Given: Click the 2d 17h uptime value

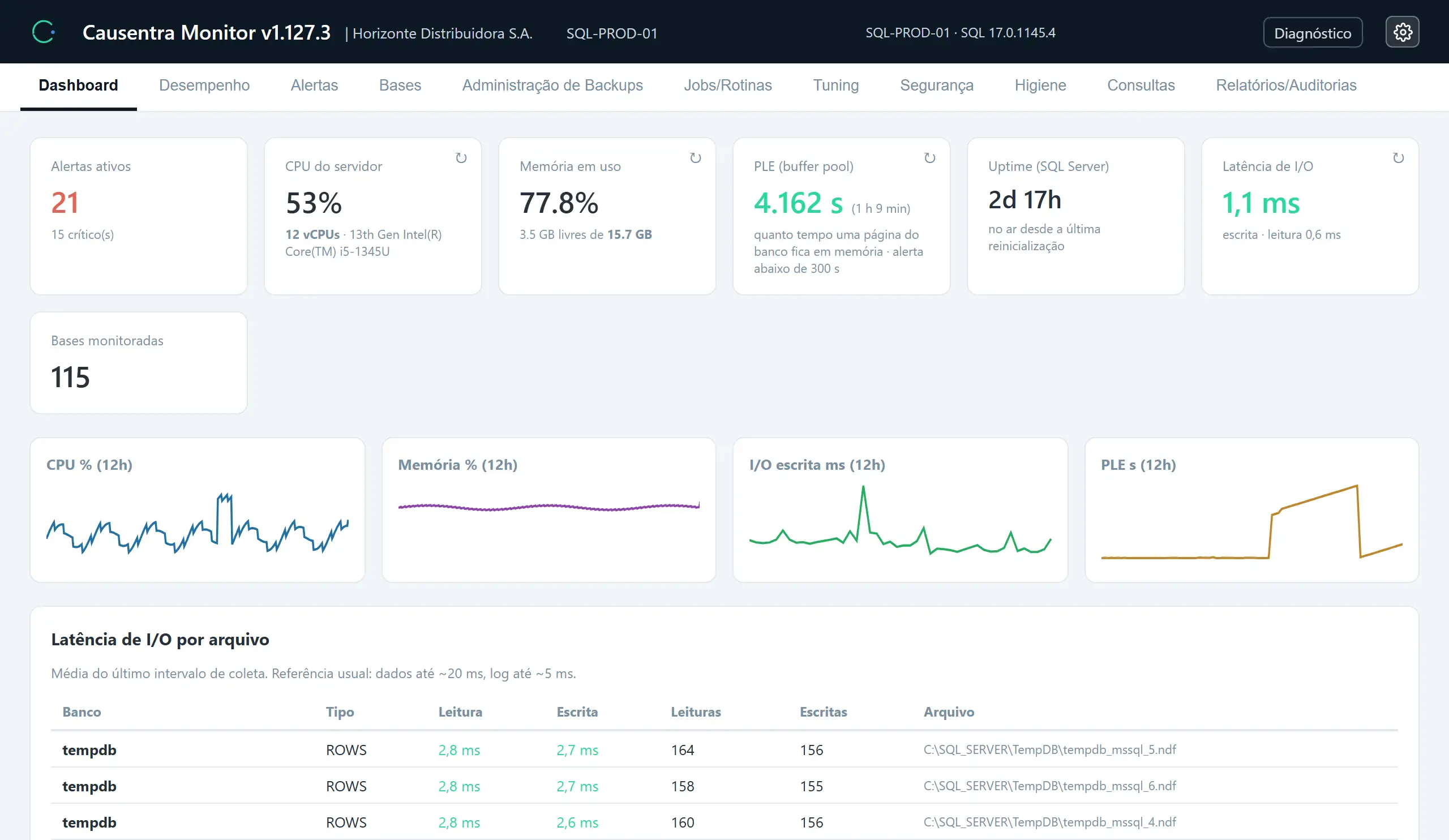Looking at the screenshot, I should (x=1024, y=199).
